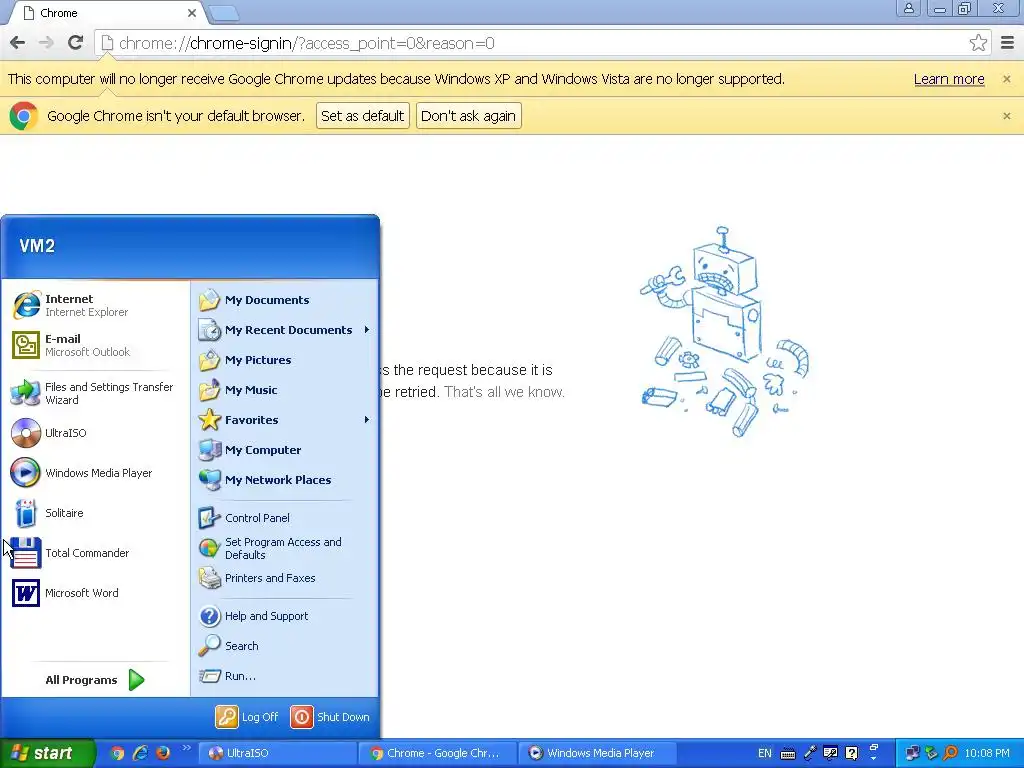
Task: Launch Firefox from Quick Launch bar
Action: tap(163, 753)
